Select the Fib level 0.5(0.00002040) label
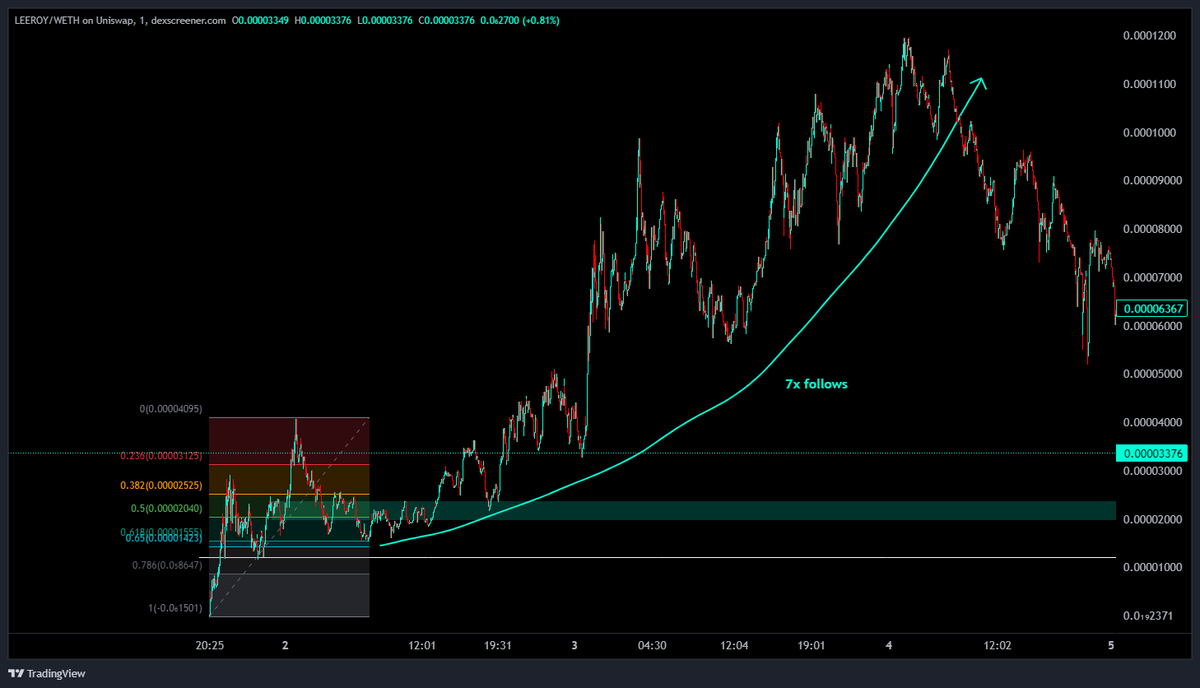 click(x=166, y=509)
